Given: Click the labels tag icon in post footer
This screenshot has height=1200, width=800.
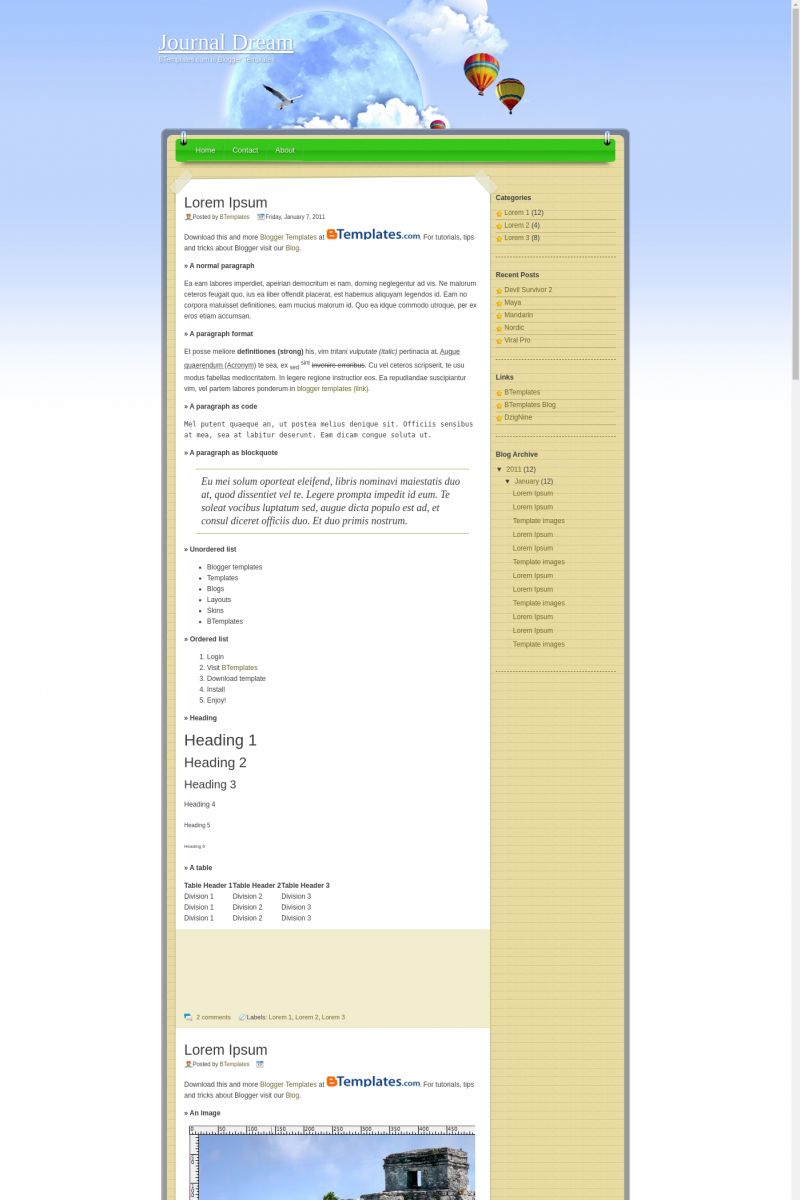Looking at the screenshot, I should 242,1017.
